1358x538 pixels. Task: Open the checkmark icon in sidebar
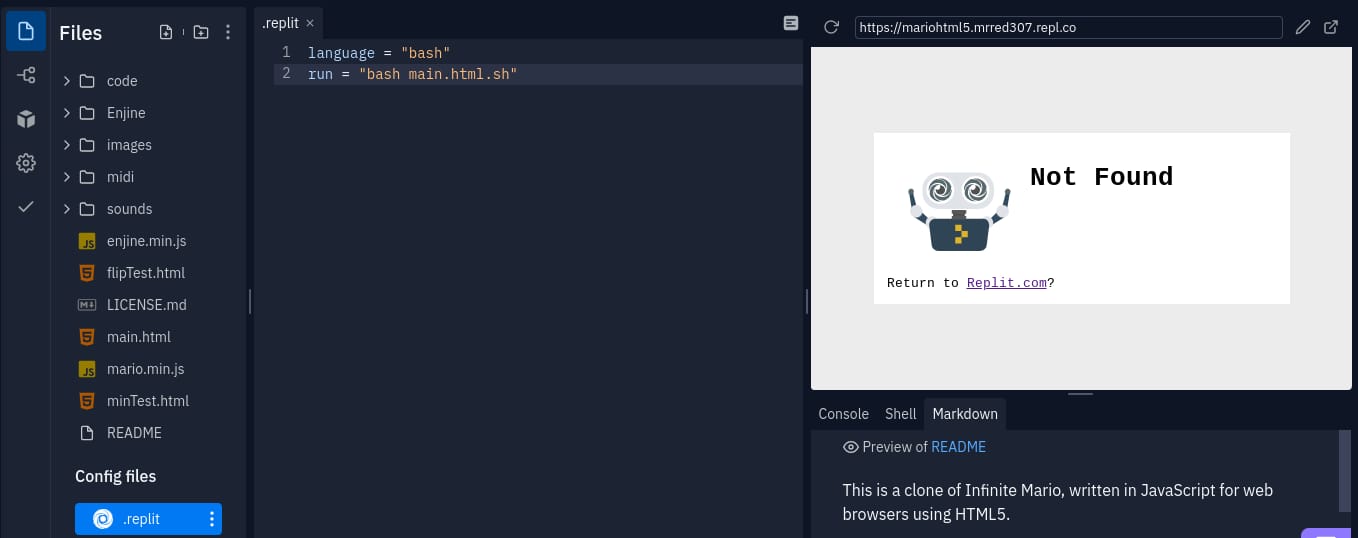pos(26,207)
